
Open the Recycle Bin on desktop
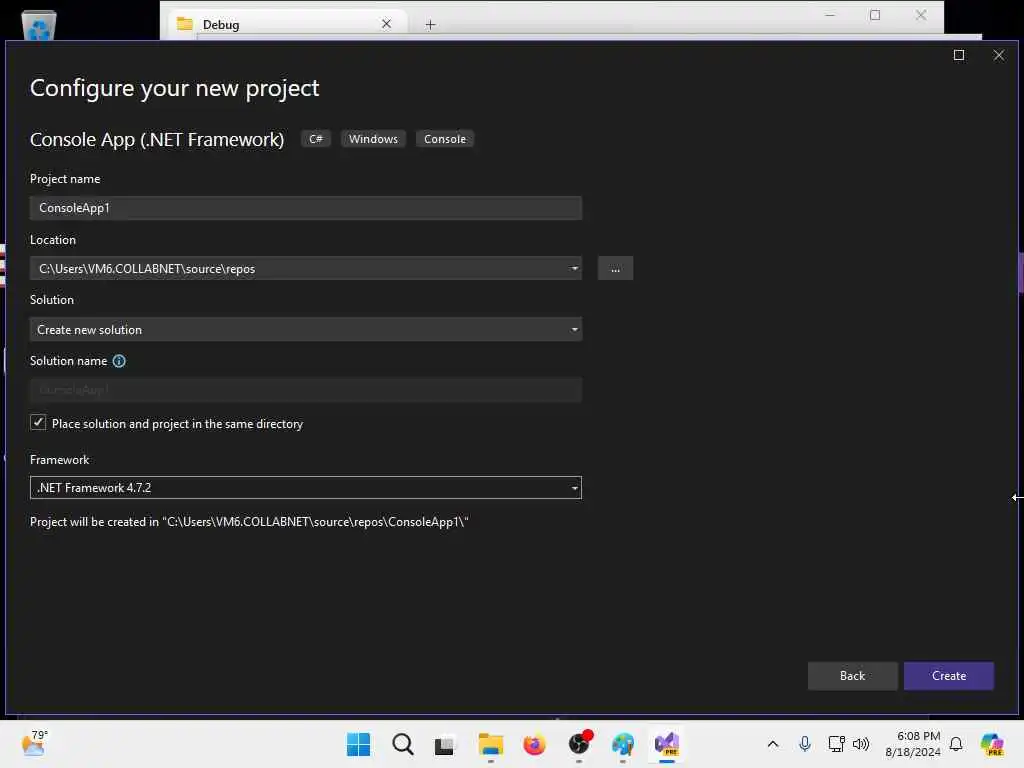click(x=39, y=26)
